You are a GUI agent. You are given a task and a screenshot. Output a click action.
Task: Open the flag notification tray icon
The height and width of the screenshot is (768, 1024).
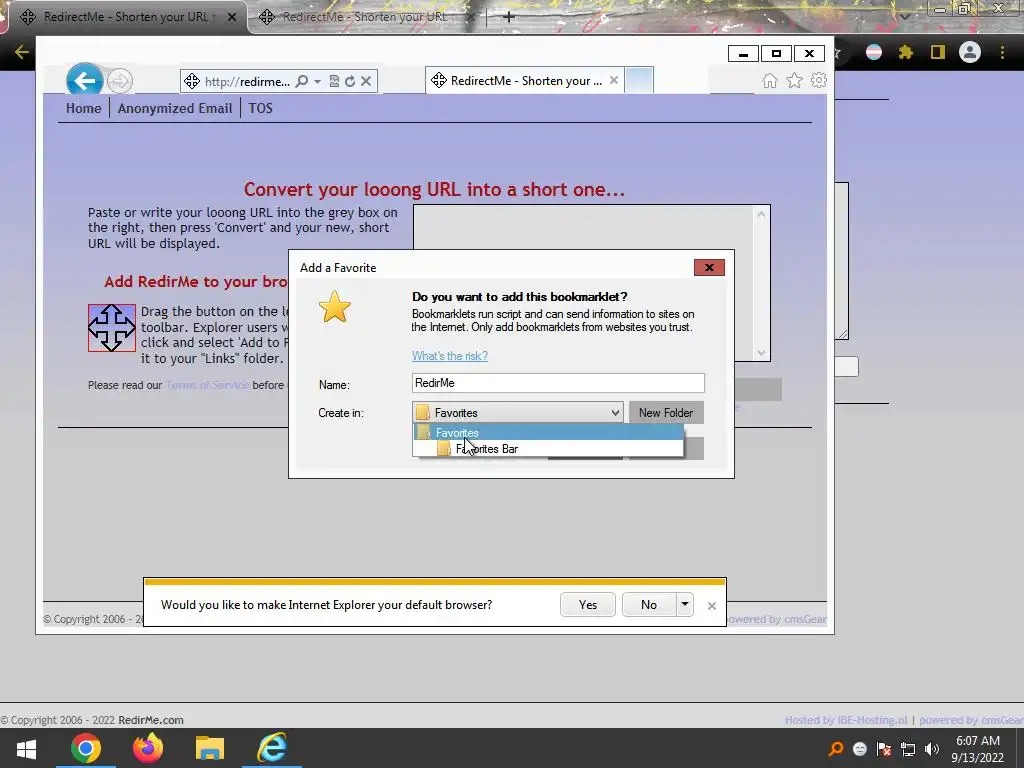884,749
